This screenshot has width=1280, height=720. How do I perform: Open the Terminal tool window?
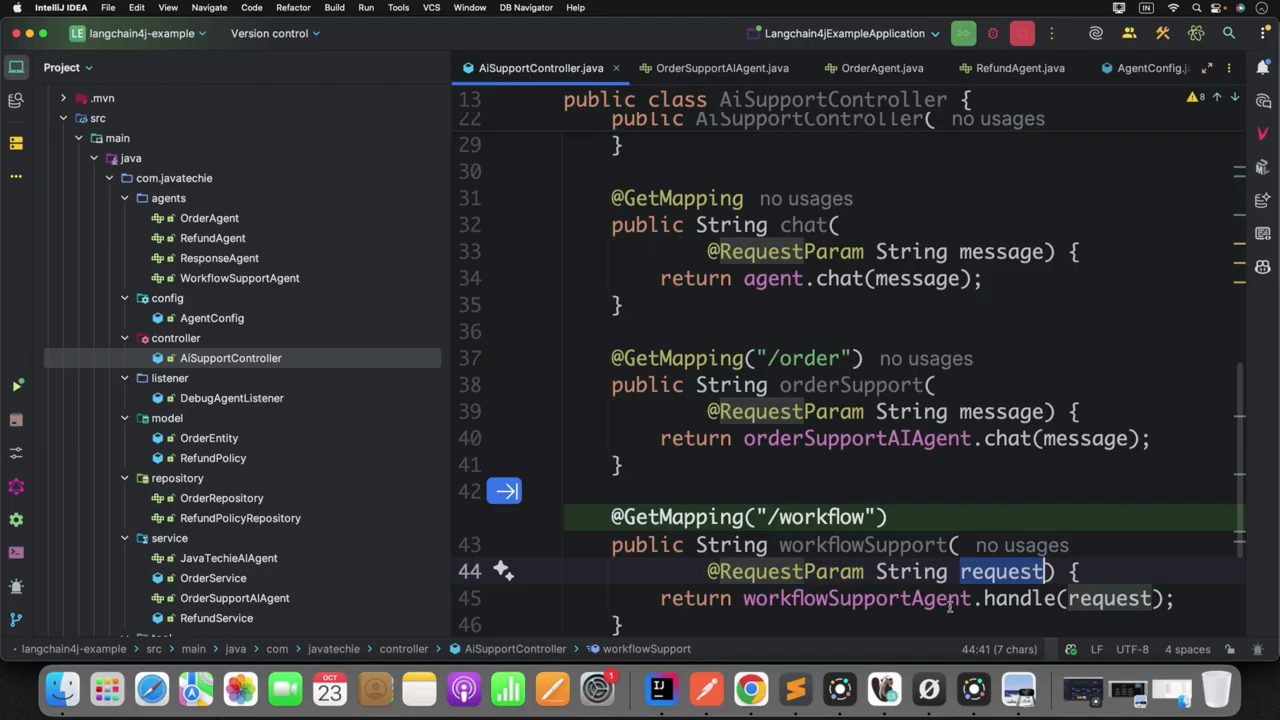click(x=16, y=553)
